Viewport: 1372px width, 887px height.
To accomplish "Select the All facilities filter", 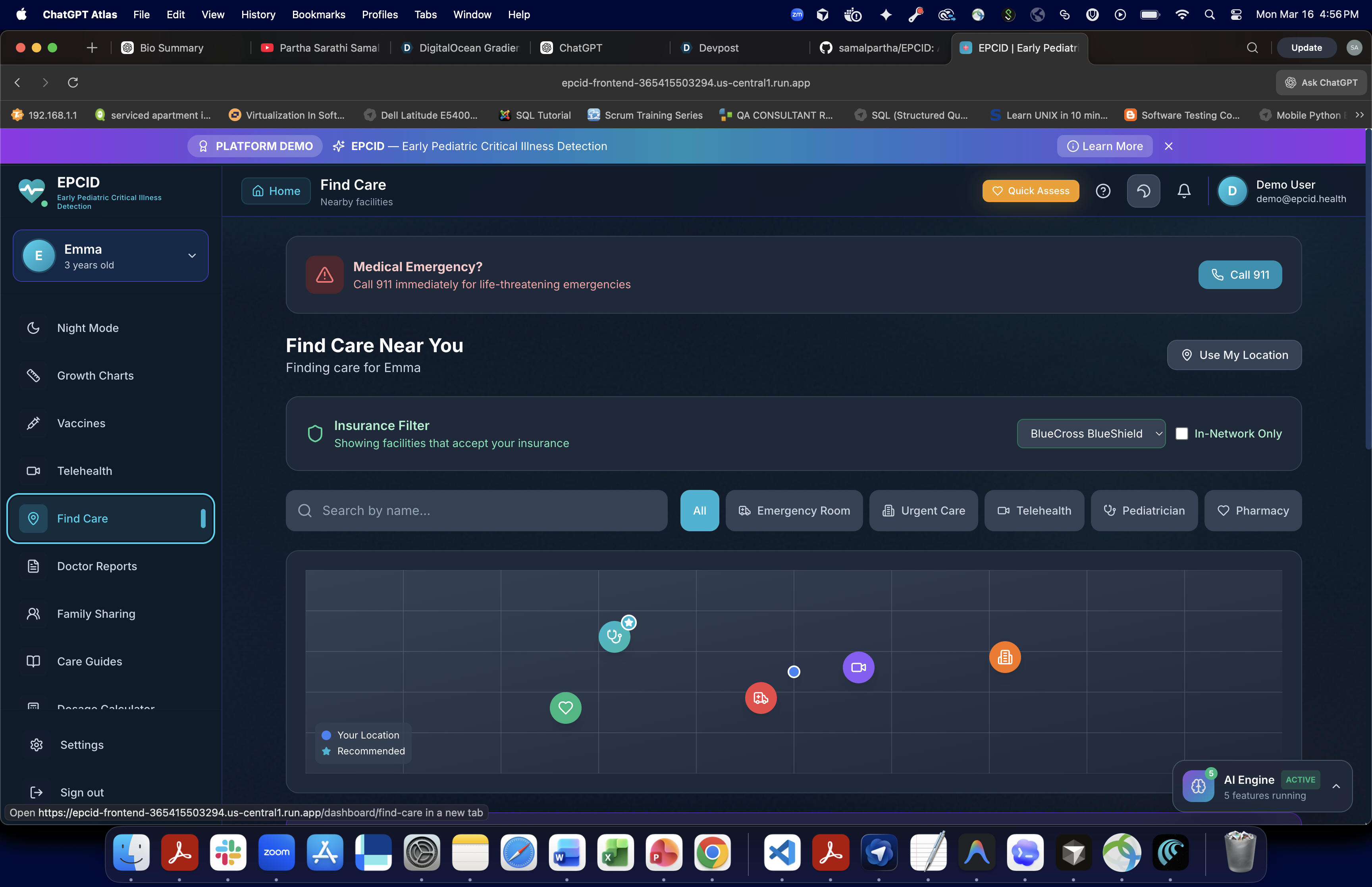I will pos(699,510).
